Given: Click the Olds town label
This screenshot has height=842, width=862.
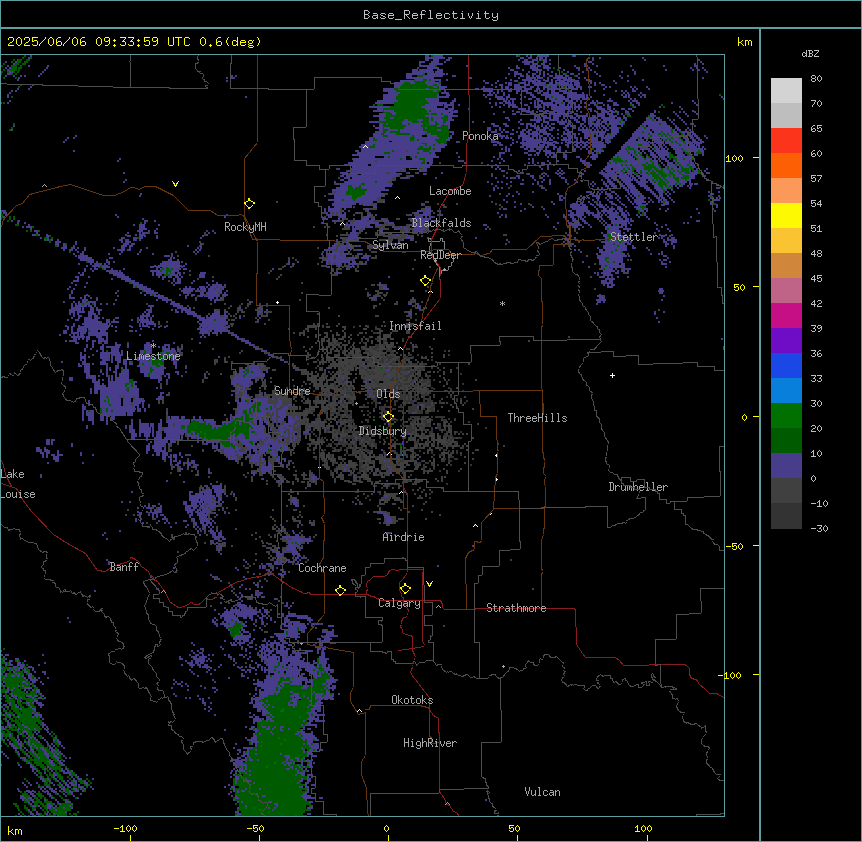Looking at the screenshot, I should pyautogui.click(x=388, y=394).
